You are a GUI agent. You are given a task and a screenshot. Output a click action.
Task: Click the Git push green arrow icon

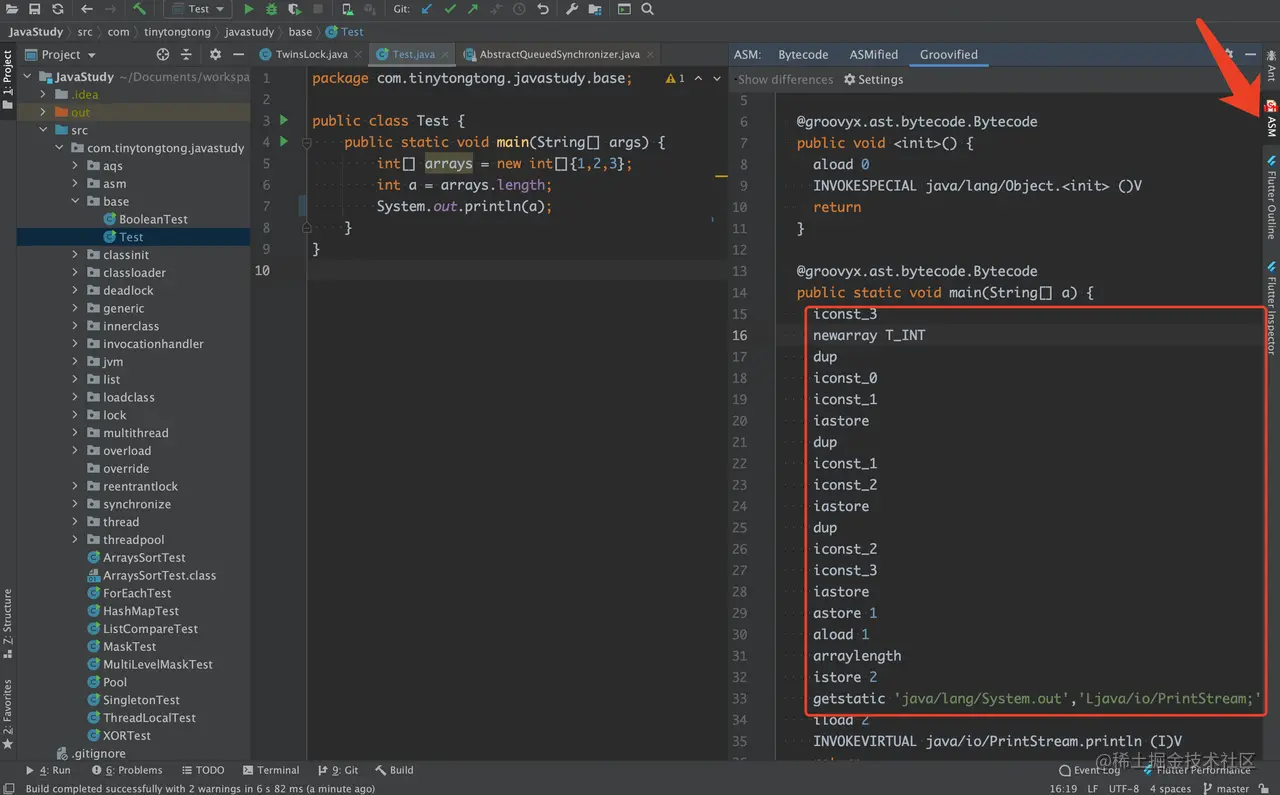473,9
